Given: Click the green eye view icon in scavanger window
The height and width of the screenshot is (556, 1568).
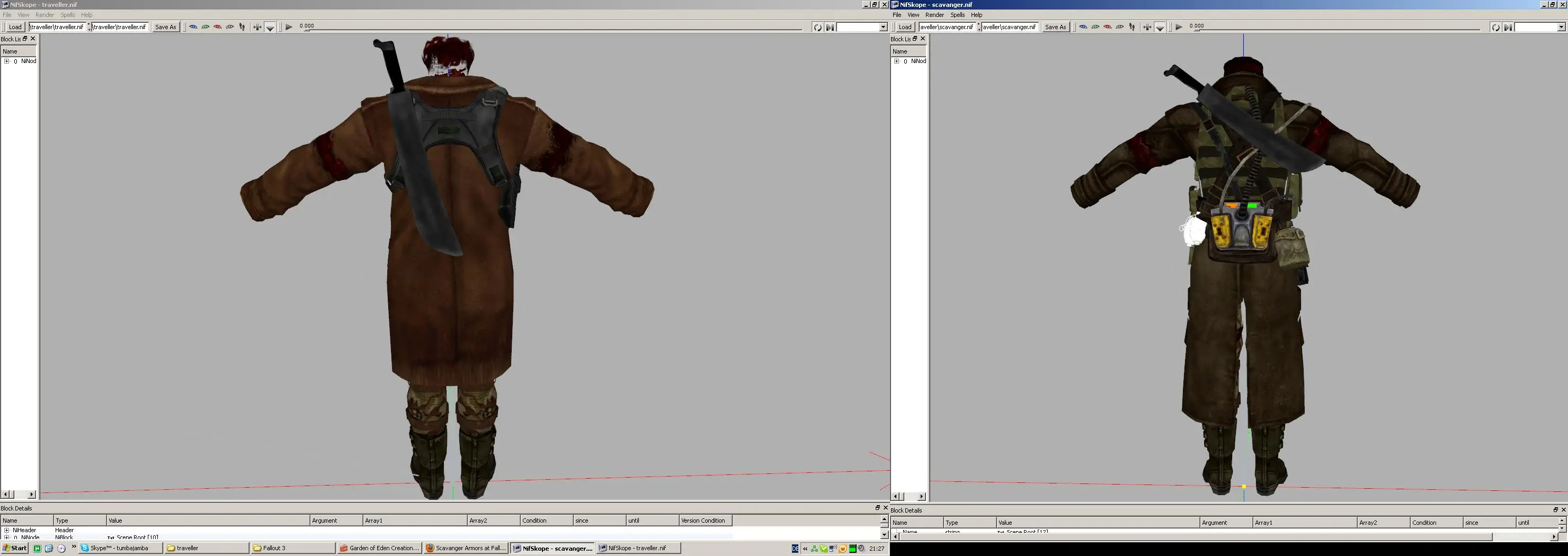Looking at the screenshot, I should point(1095,27).
